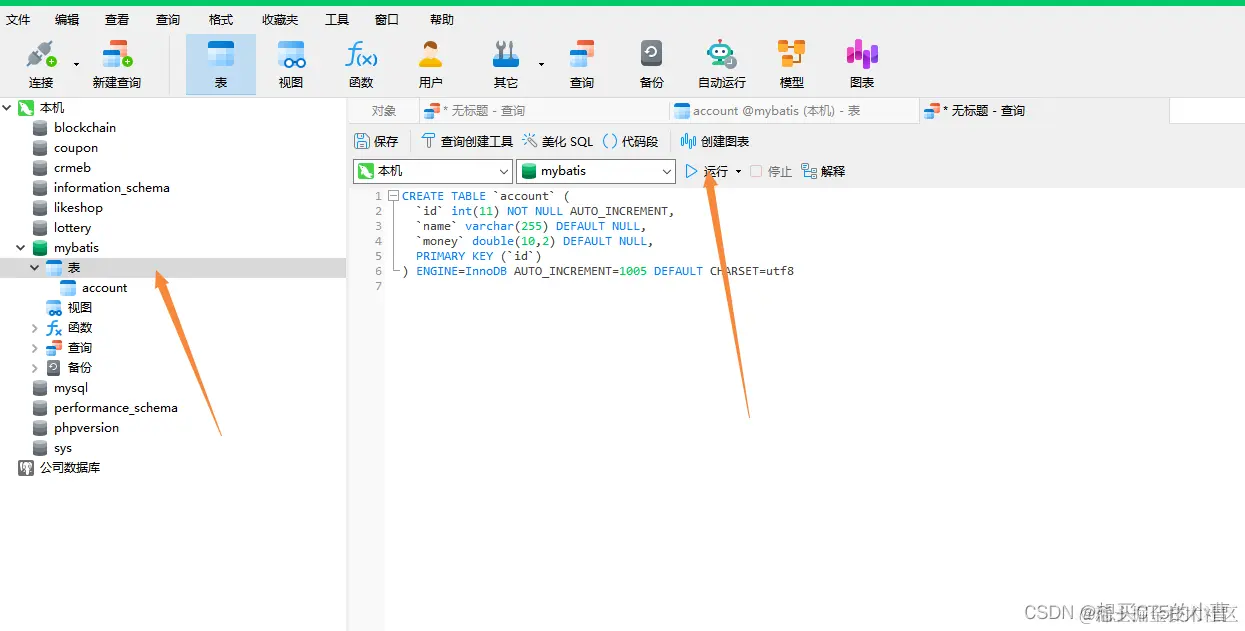Screen dimensions: 1245x631
Task: Click the Stop (停止) button
Action: [x=771, y=171]
